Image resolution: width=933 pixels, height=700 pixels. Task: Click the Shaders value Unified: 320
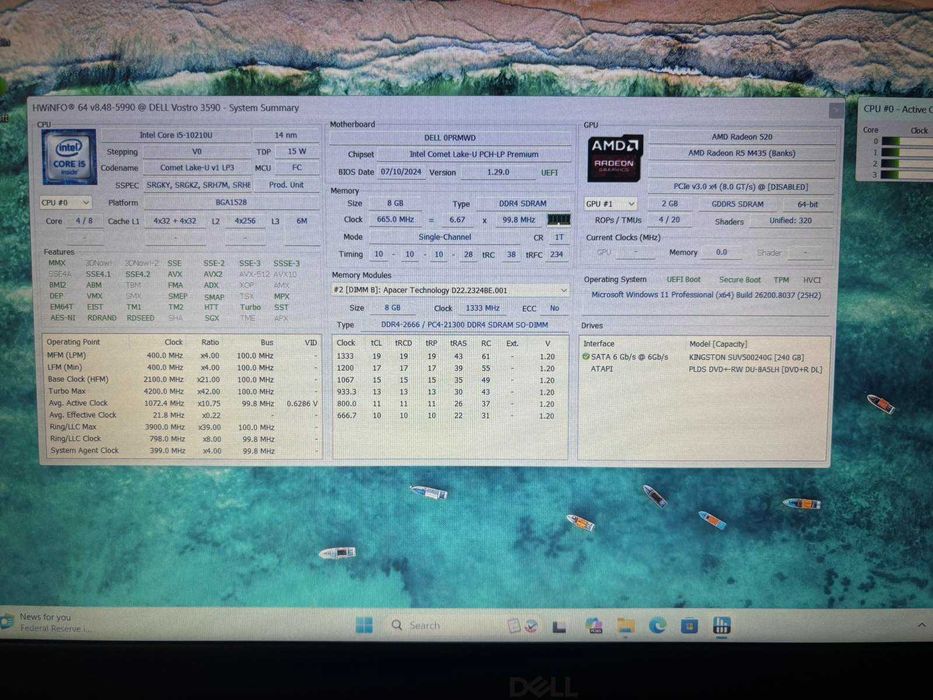click(790, 220)
